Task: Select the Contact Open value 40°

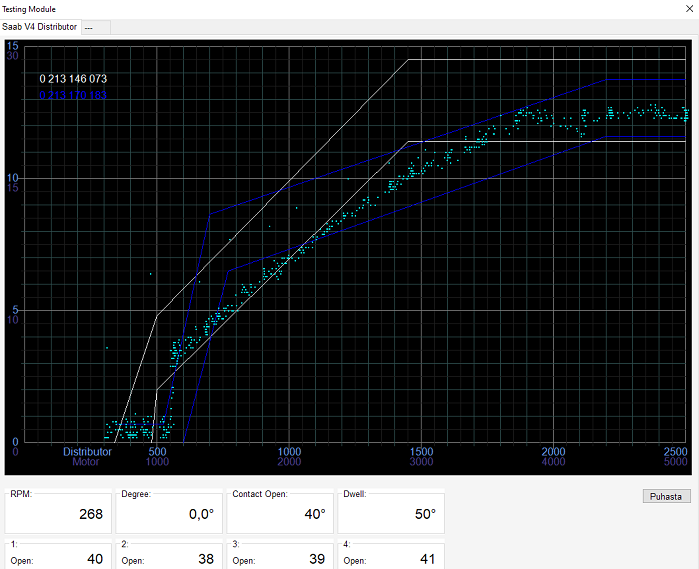Action: (x=315, y=514)
